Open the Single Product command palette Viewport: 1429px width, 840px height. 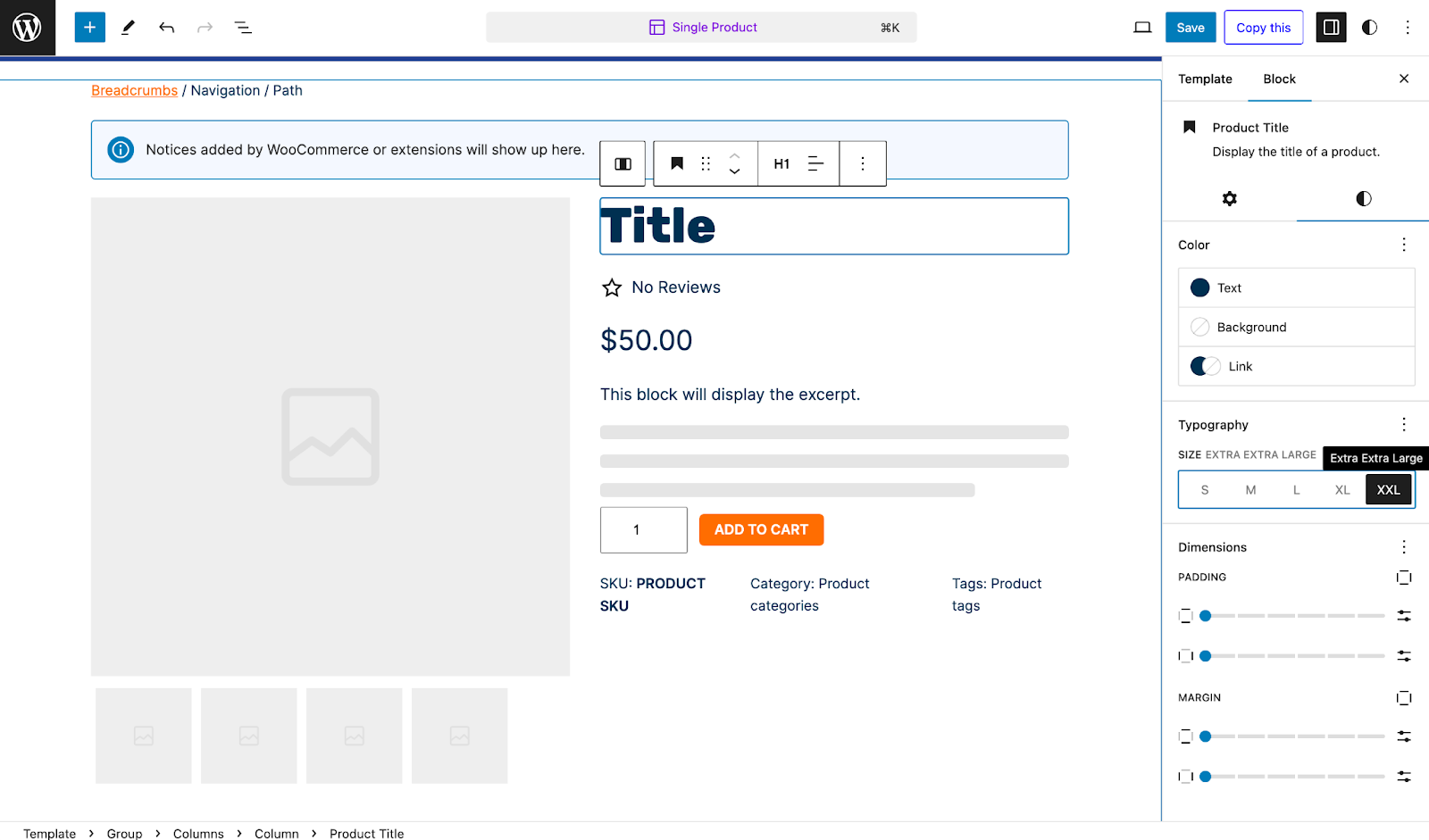pyautogui.click(x=702, y=27)
